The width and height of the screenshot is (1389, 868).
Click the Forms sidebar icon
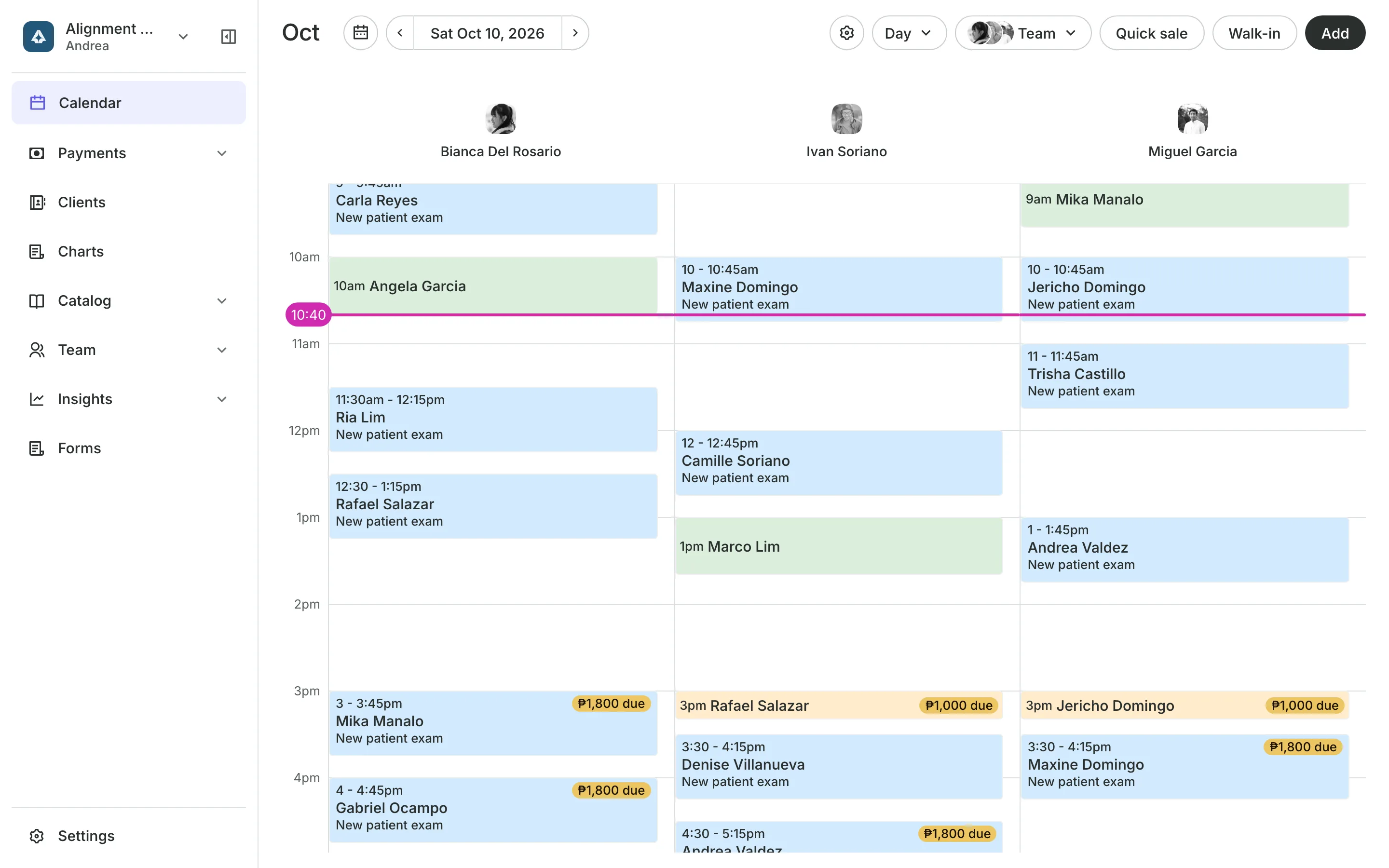[x=37, y=448]
